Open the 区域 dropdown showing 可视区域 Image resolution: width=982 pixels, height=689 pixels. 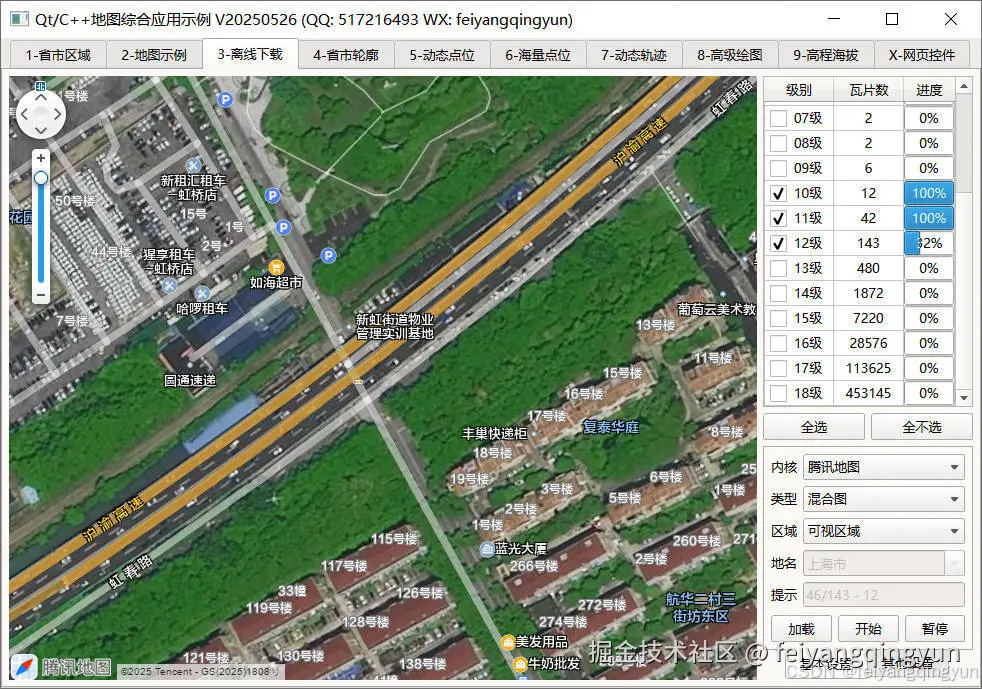883,531
